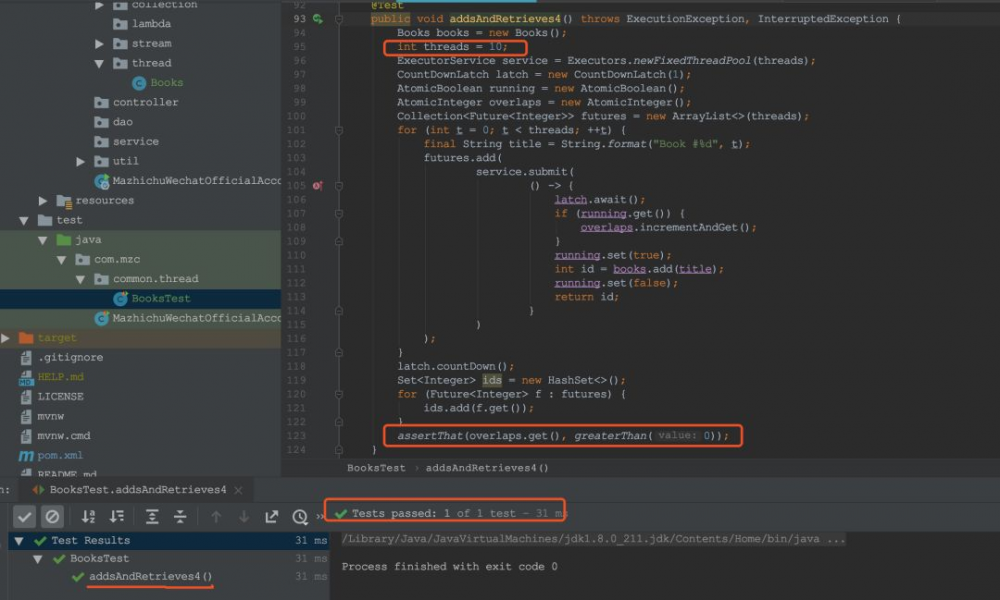Select MazhichuWechatOfficialAcc class under test folder
The width and height of the screenshot is (1000, 600).
pyautogui.click(x=196, y=318)
